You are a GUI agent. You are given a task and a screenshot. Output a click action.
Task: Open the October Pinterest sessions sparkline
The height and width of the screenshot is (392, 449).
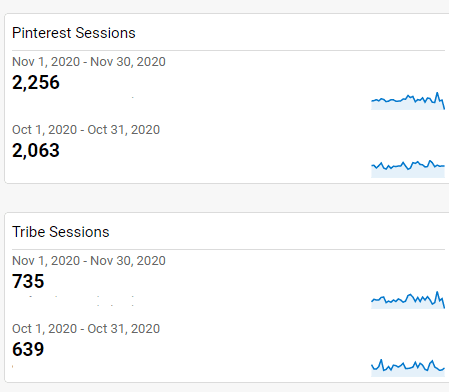(408, 169)
